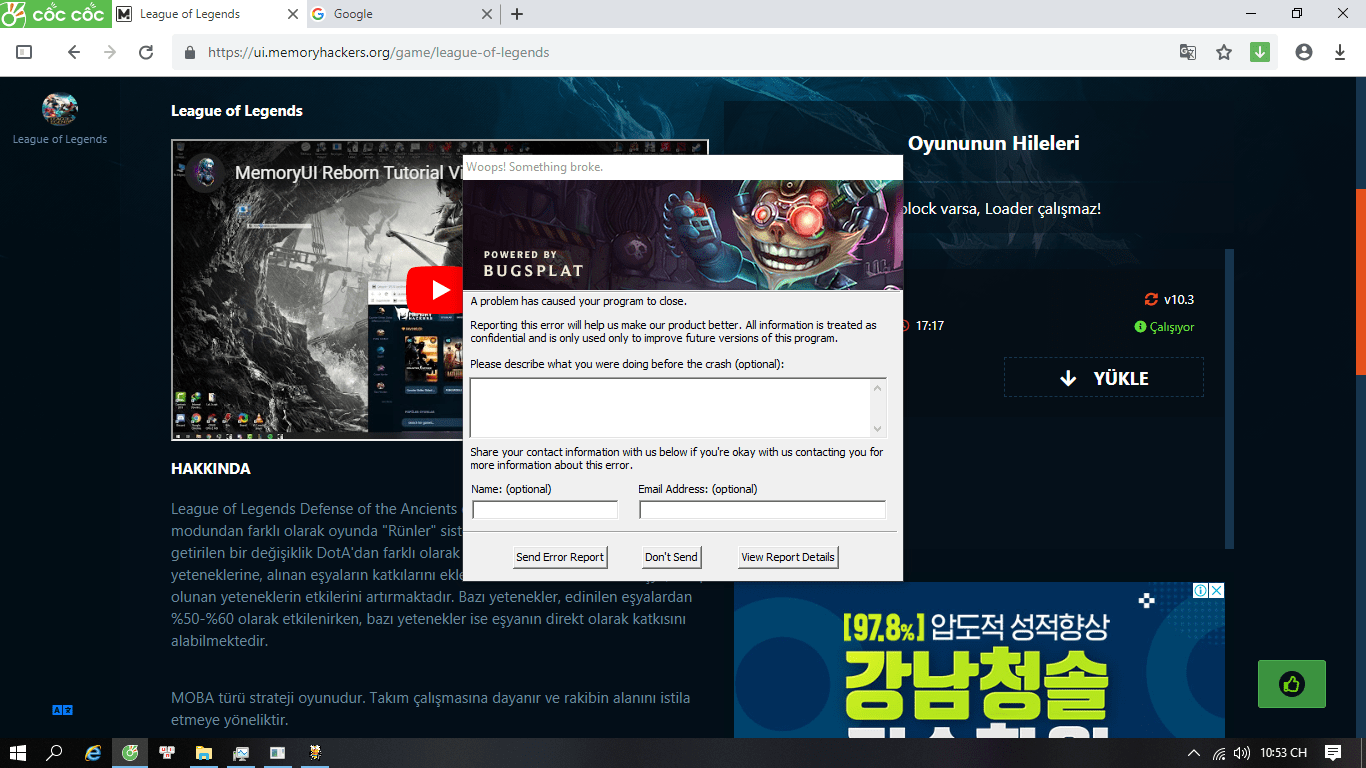Click the lock icon in the address bar
Viewport: 1366px width, 768px height.
[x=190, y=52]
